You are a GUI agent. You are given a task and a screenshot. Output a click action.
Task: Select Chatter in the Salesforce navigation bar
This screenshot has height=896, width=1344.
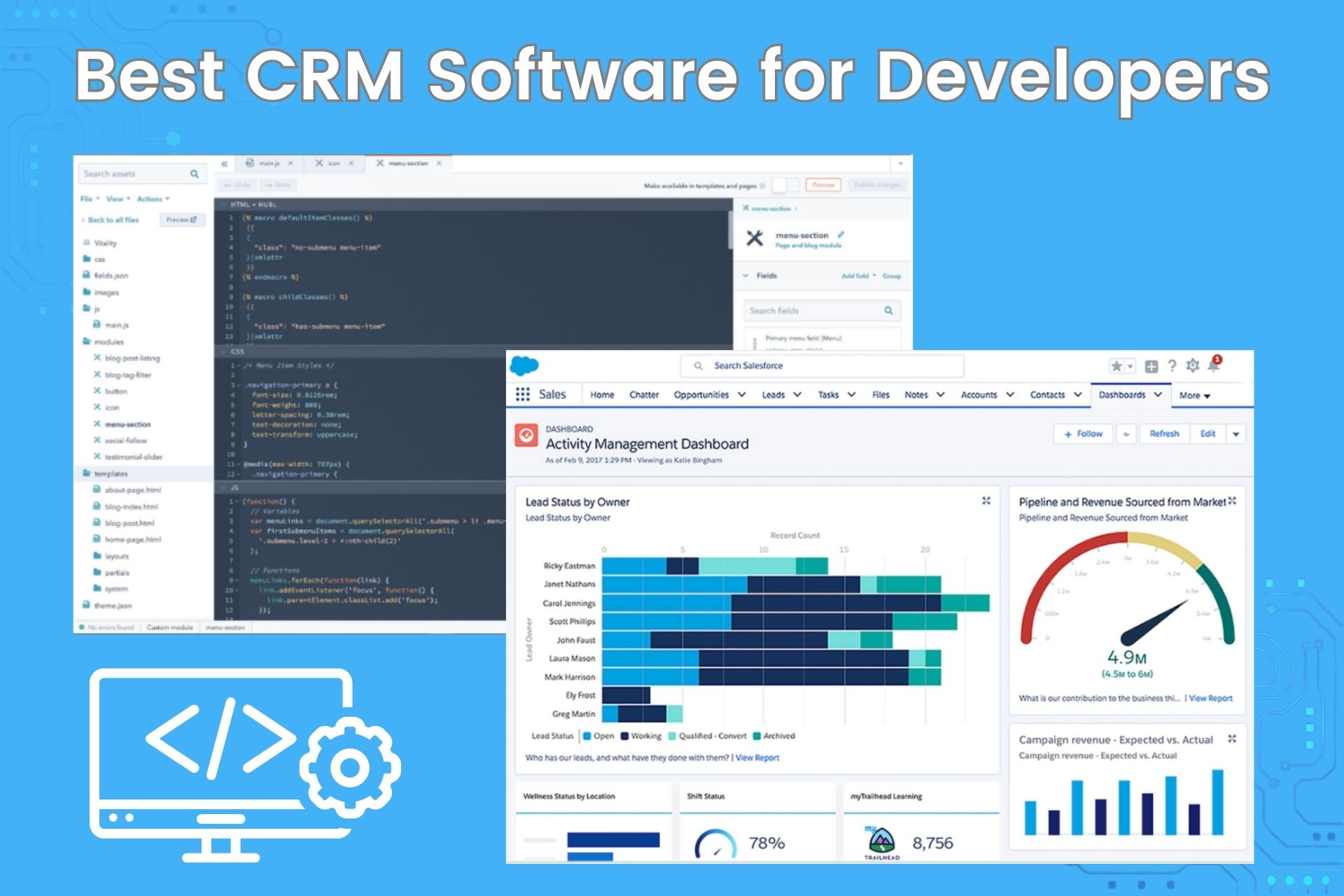[643, 394]
